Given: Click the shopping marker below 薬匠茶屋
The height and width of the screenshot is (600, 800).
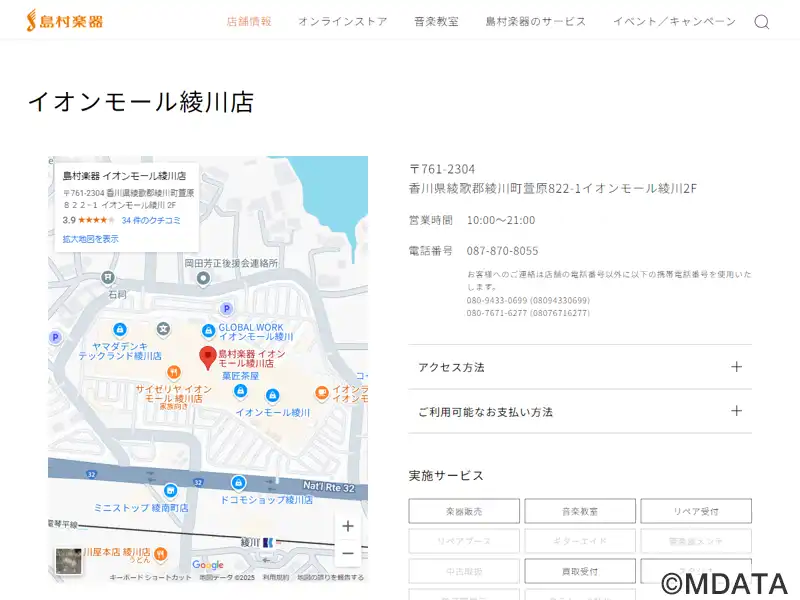Looking at the screenshot, I should [240, 391].
